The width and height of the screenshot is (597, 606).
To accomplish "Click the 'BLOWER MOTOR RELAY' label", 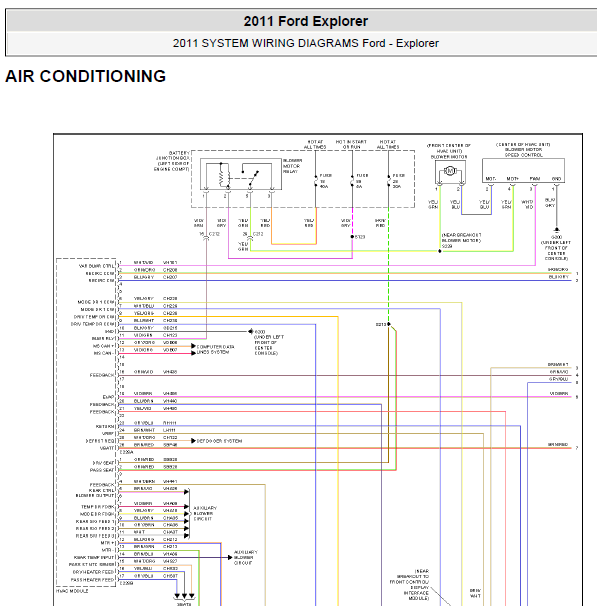I will 292,166.
